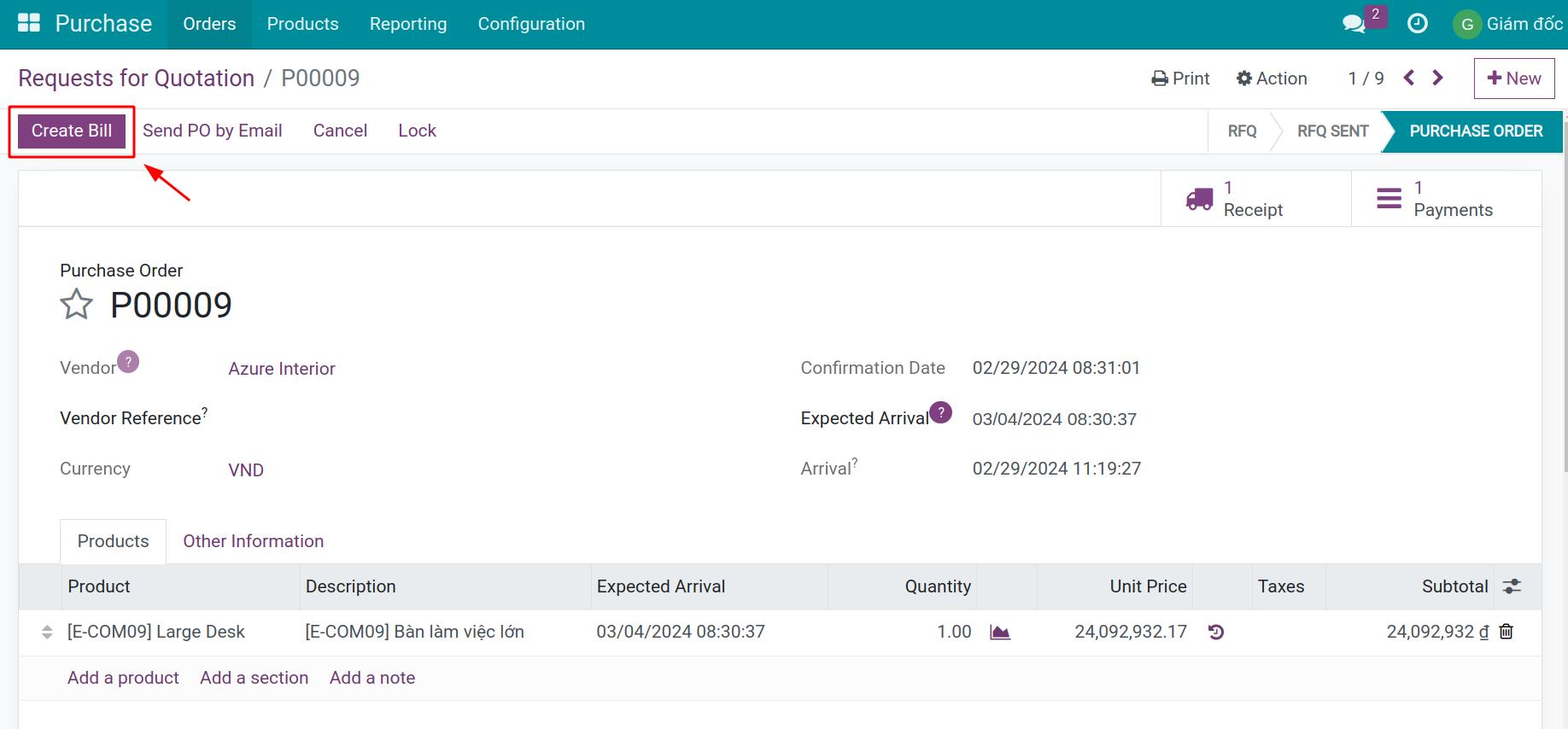The height and width of the screenshot is (729, 1568).
Task: Open the Orders menu
Action: 209,24
